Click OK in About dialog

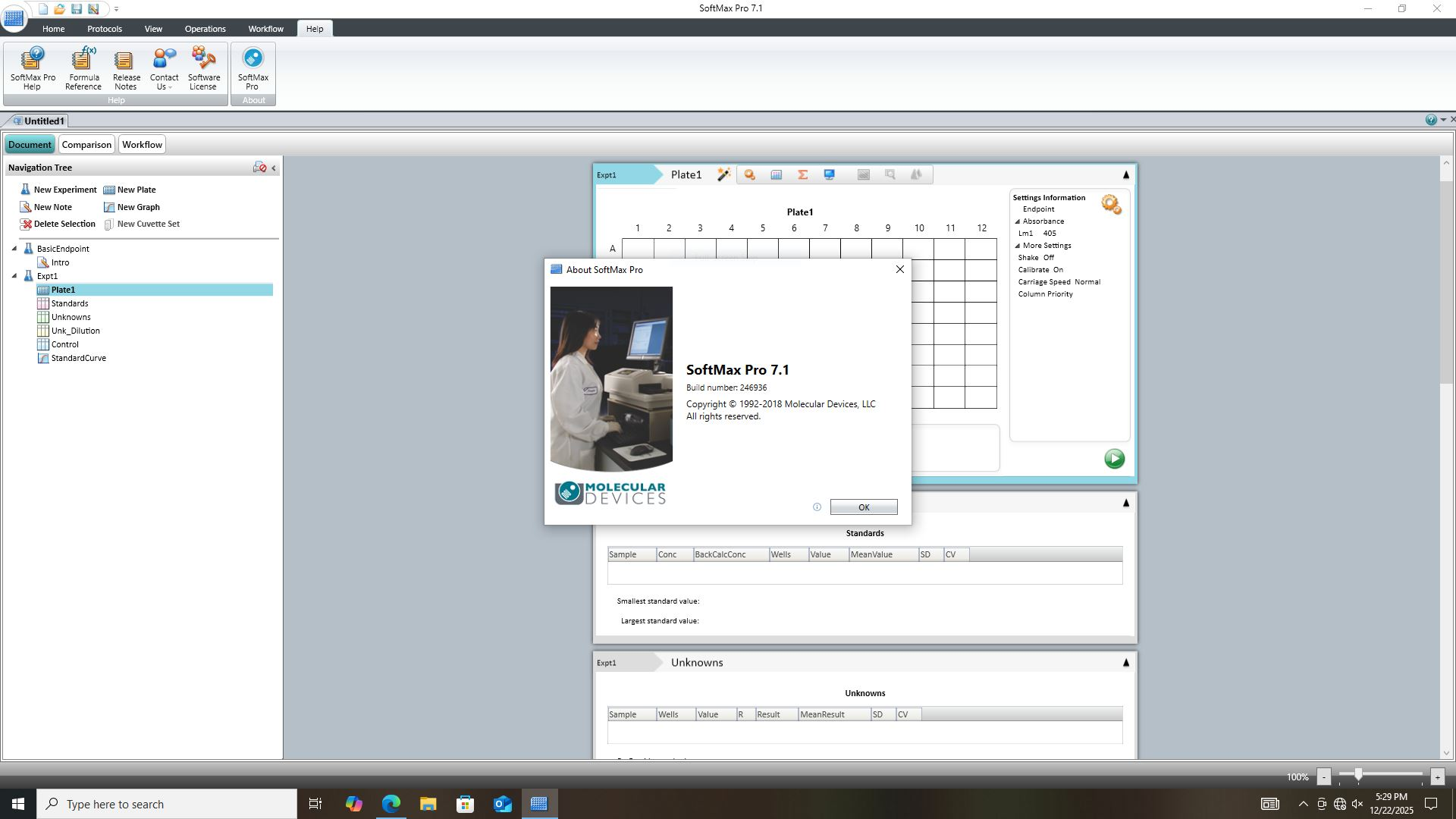click(x=863, y=507)
